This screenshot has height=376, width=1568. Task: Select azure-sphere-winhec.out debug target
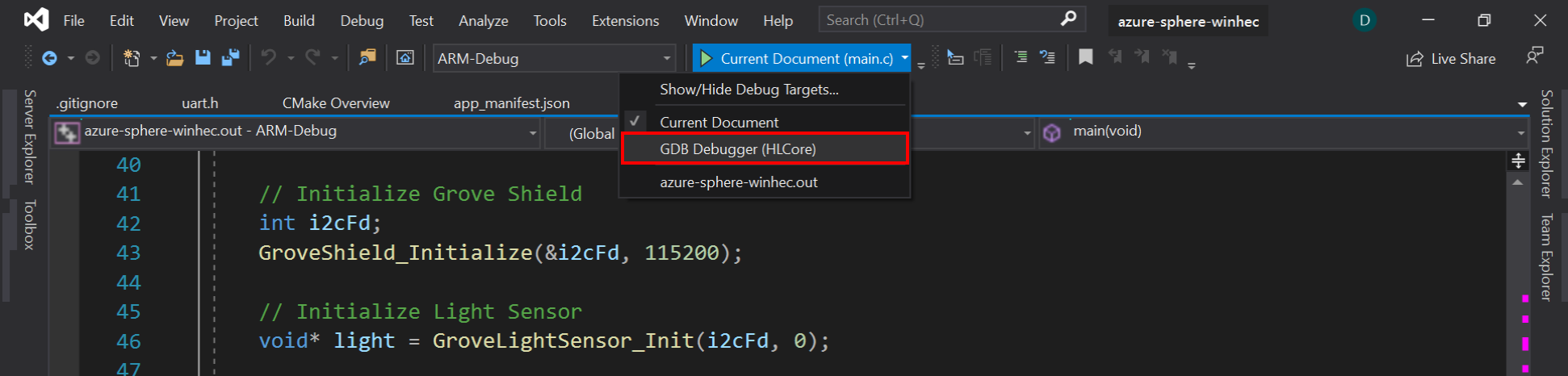(765, 182)
